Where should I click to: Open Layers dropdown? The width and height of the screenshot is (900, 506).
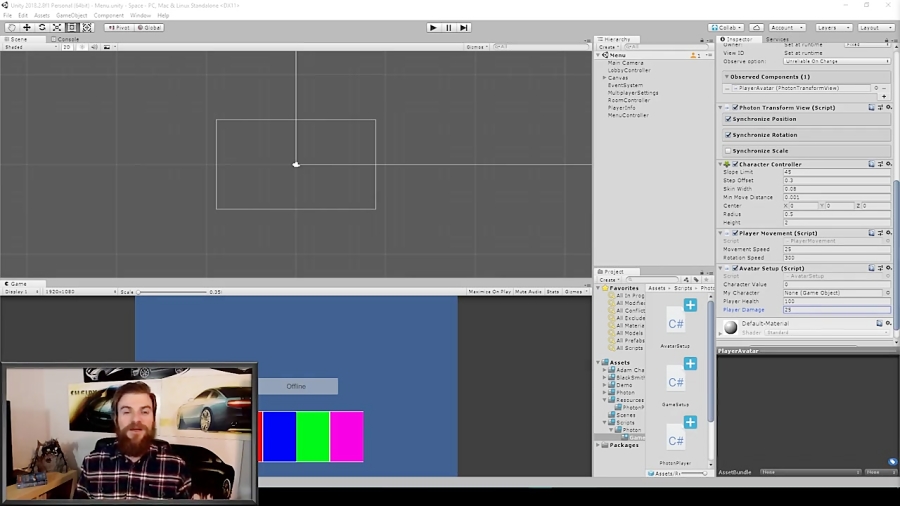coord(833,28)
